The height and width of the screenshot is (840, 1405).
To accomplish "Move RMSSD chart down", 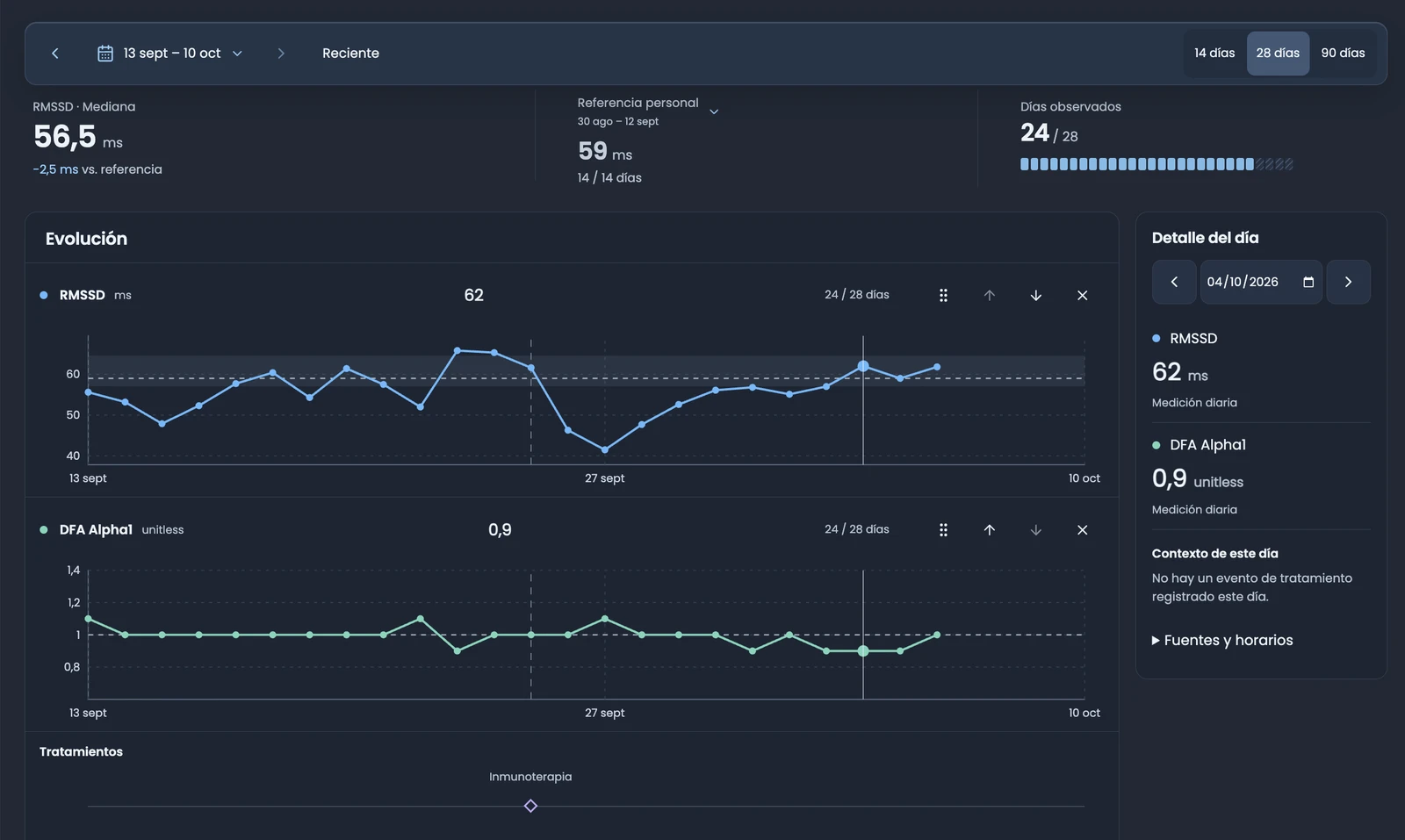I will 1036,296.
